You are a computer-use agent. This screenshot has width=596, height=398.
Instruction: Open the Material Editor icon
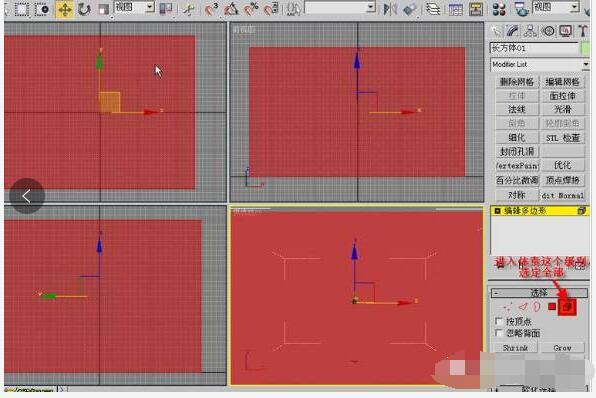tap(499, 9)
